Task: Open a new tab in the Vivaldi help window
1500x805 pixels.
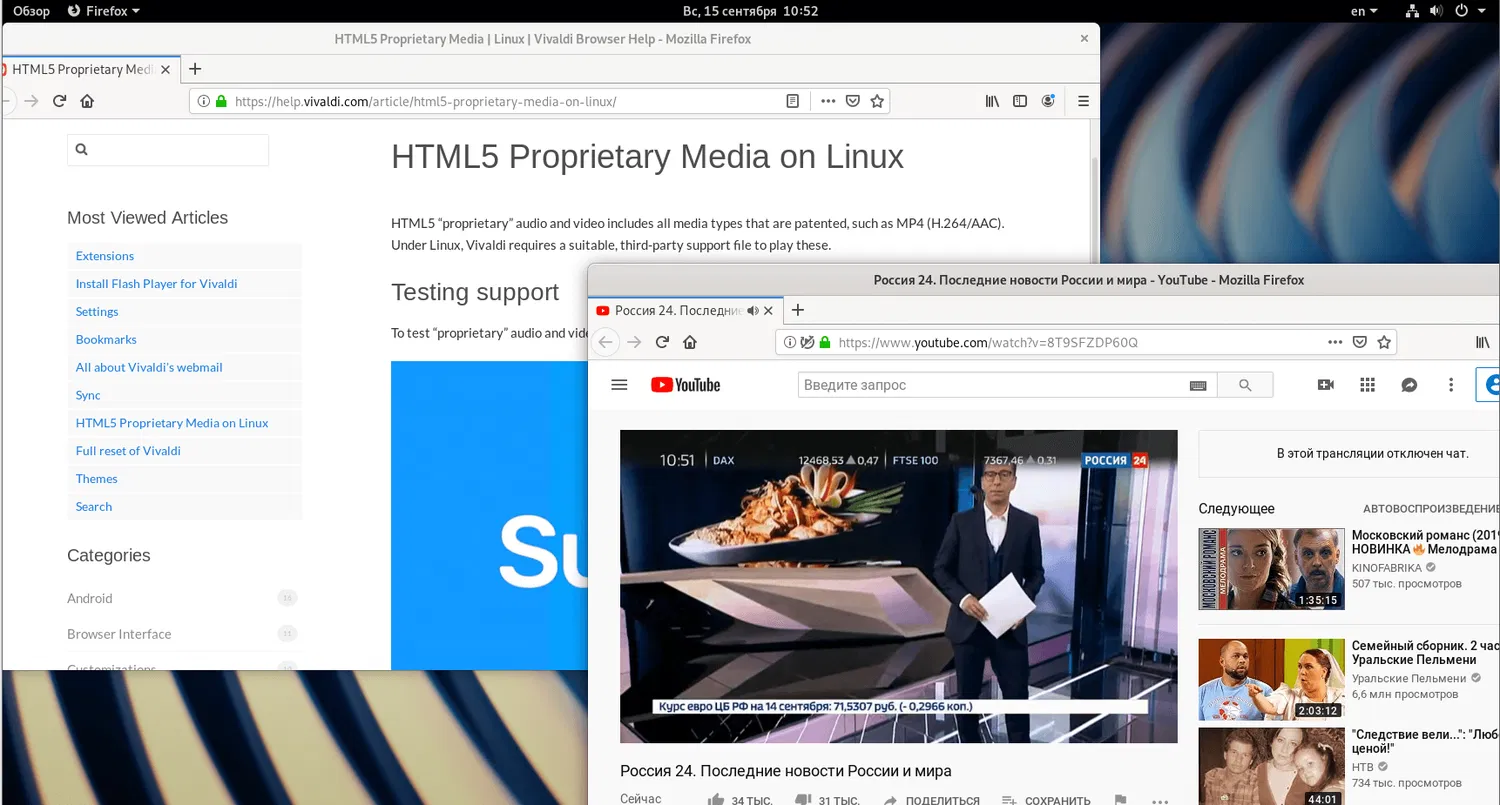Action: coord(195,69)
